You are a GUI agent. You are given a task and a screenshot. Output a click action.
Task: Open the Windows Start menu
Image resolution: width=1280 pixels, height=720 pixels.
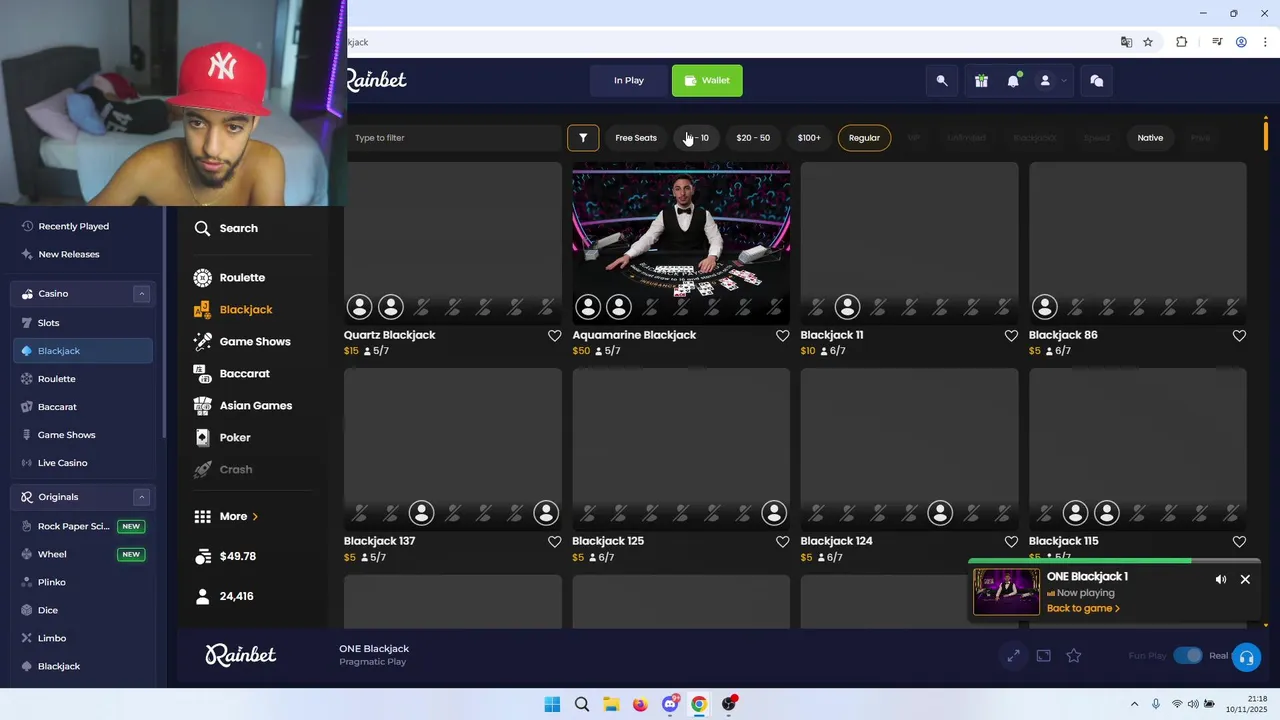[x=552, y=704]
